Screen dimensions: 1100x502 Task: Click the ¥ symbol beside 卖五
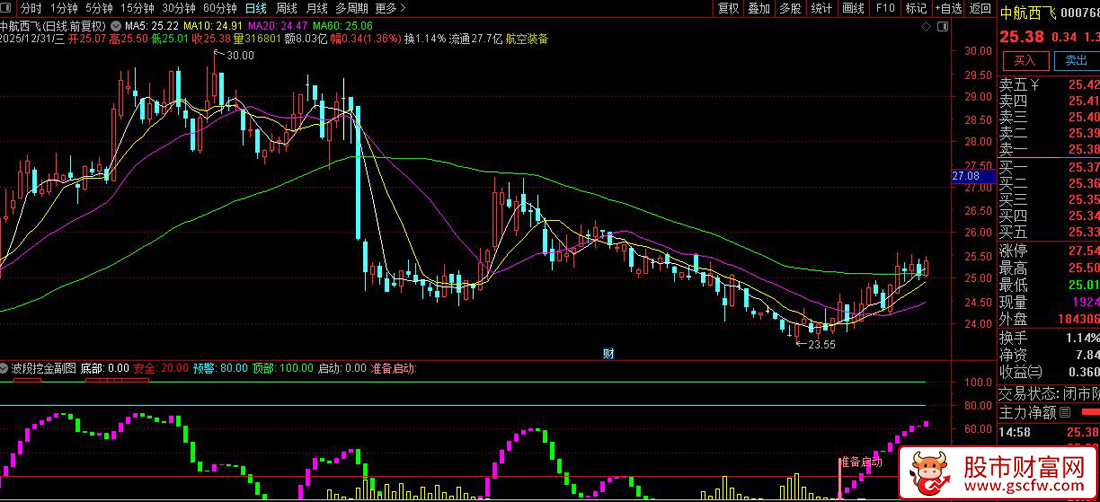(1035, 84)
